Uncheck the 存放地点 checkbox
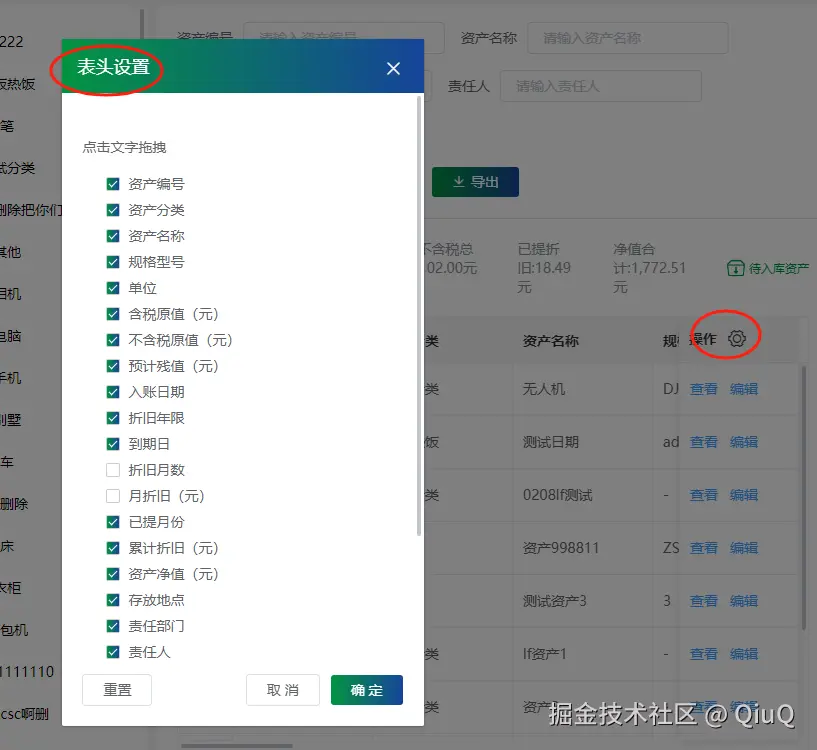817x750 pixels. pyautogui.click(x=113, y=600)
